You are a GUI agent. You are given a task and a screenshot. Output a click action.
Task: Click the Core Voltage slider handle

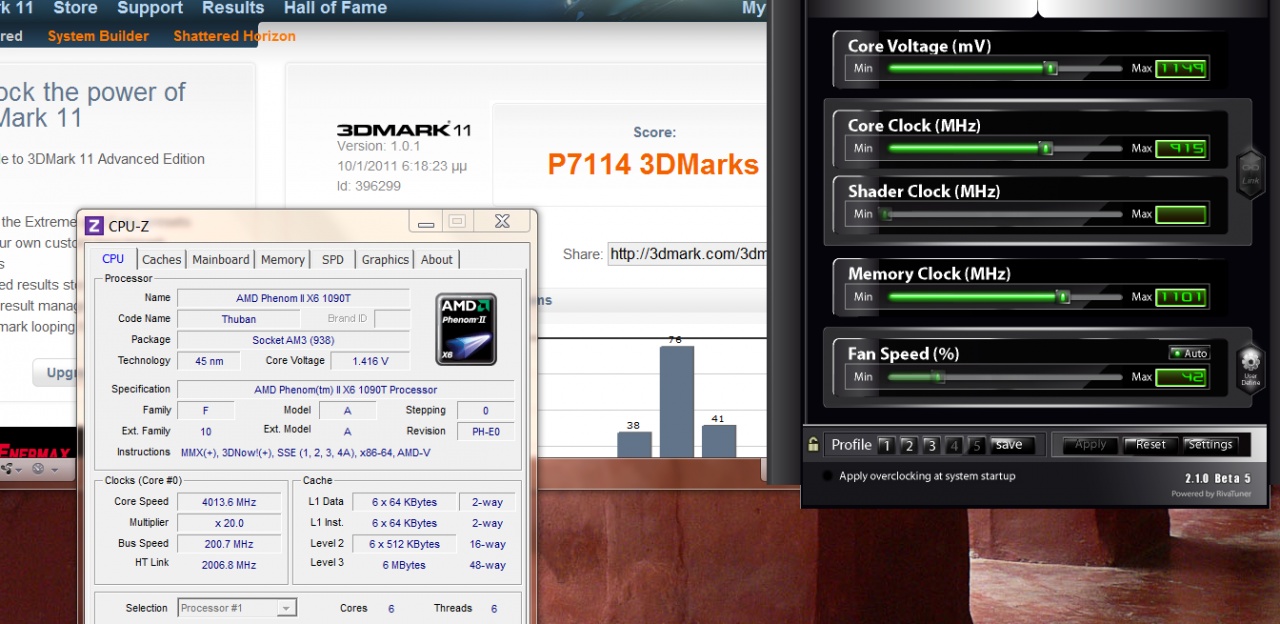[x=1050, y=68]
